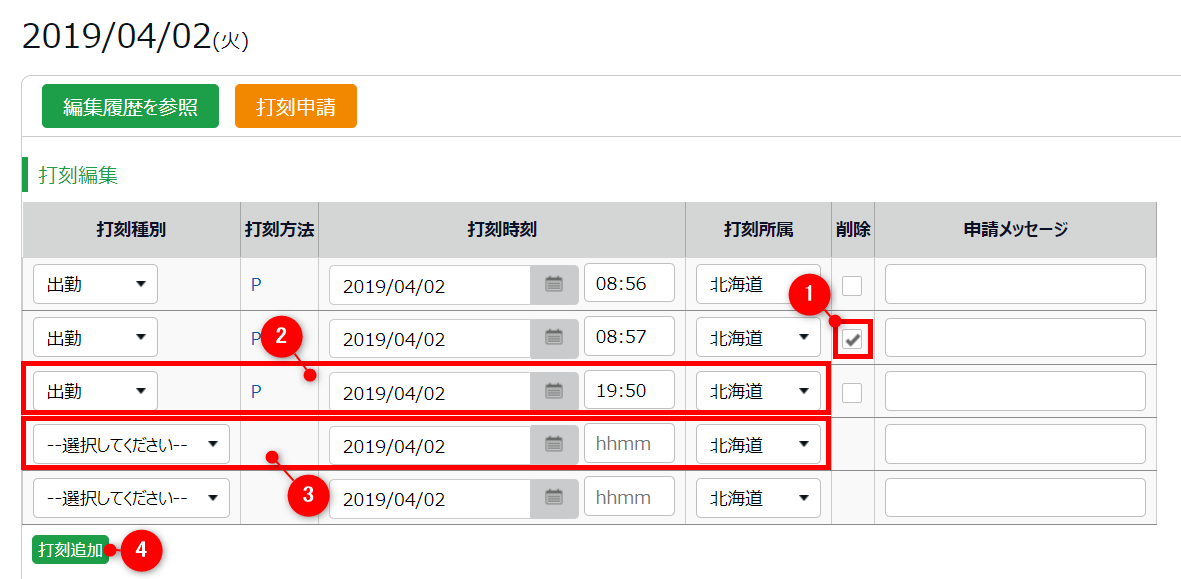This screenshot has width=1181, height=579.
Task: Click the empty hhmm time field in fourth row
Action: point(629,444)
